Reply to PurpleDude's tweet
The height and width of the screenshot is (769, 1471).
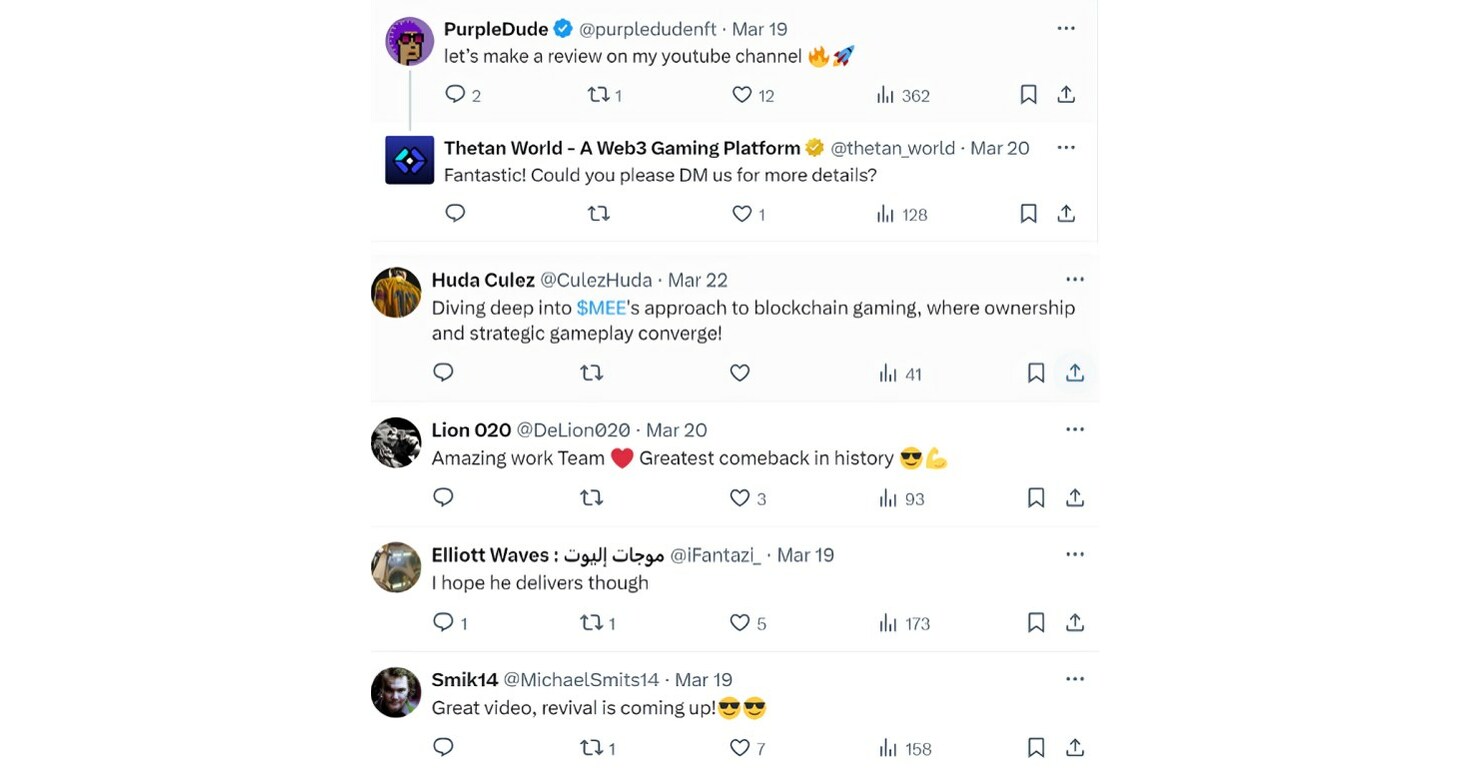pyautogui.click(x=455, y=95)
